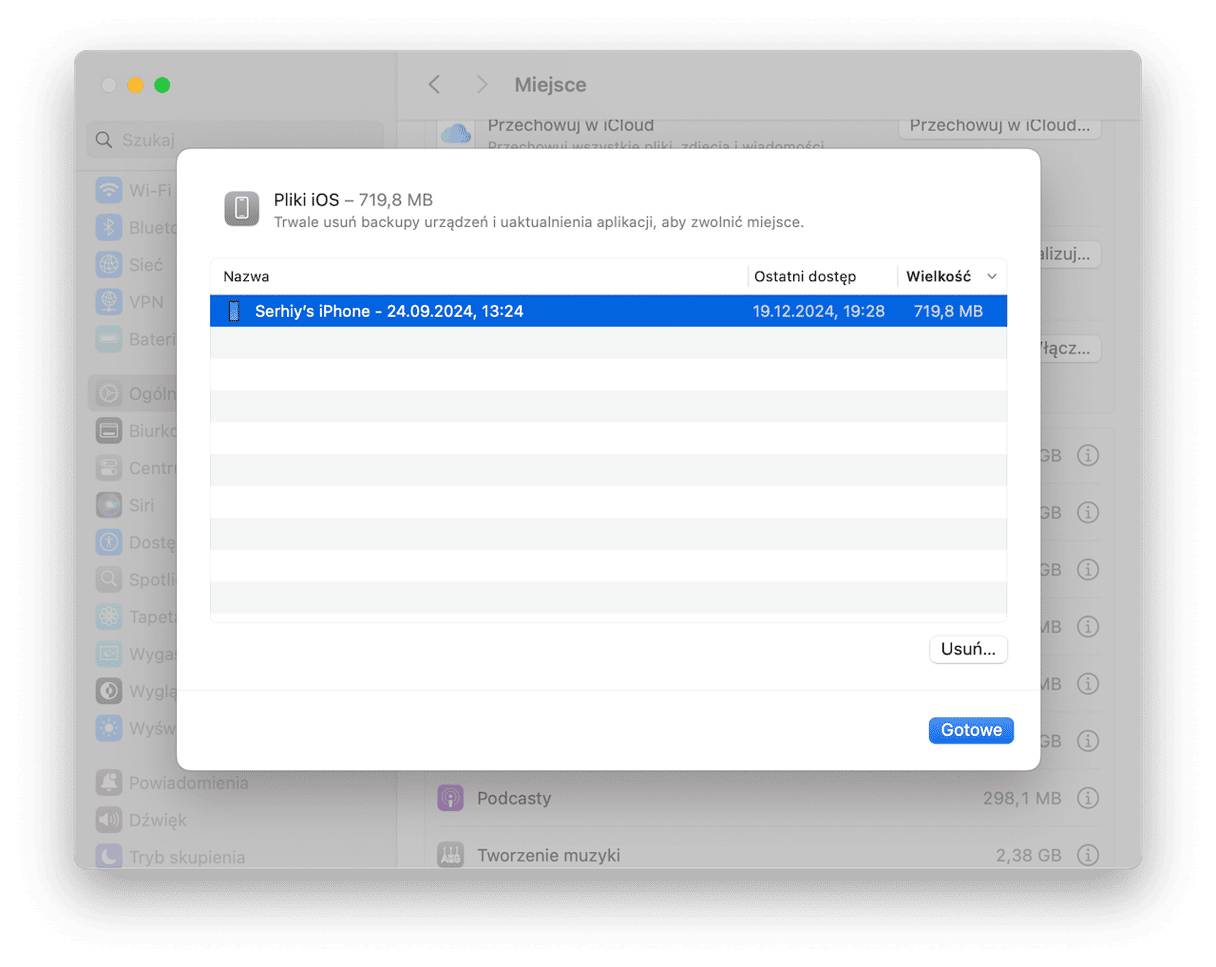1216x967 pixels.
Task: Click the Szukaj search field in sidebar
Action: (235, 140)
